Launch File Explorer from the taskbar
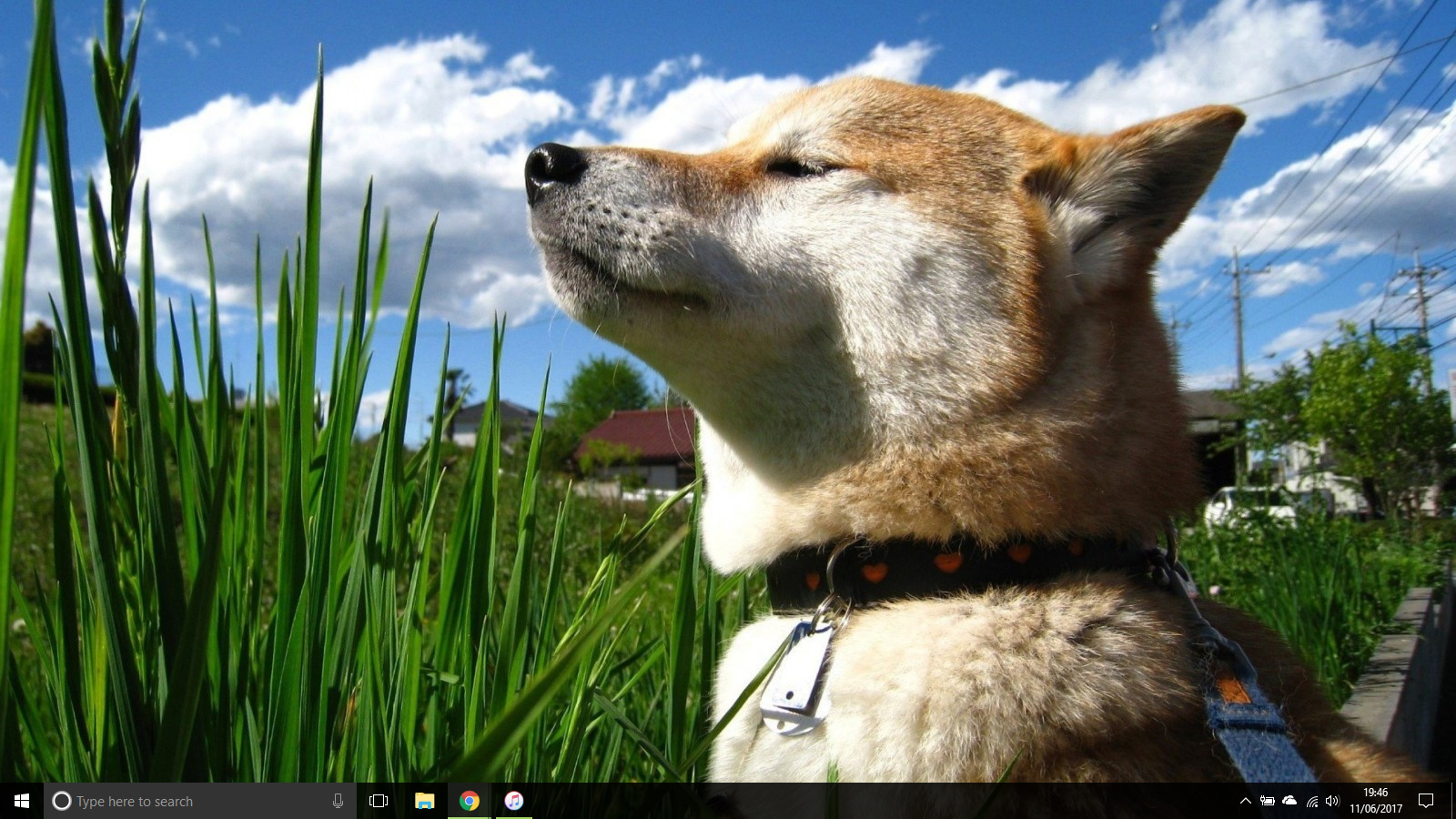Screen dimensions: 1456x819 (424, 801)
